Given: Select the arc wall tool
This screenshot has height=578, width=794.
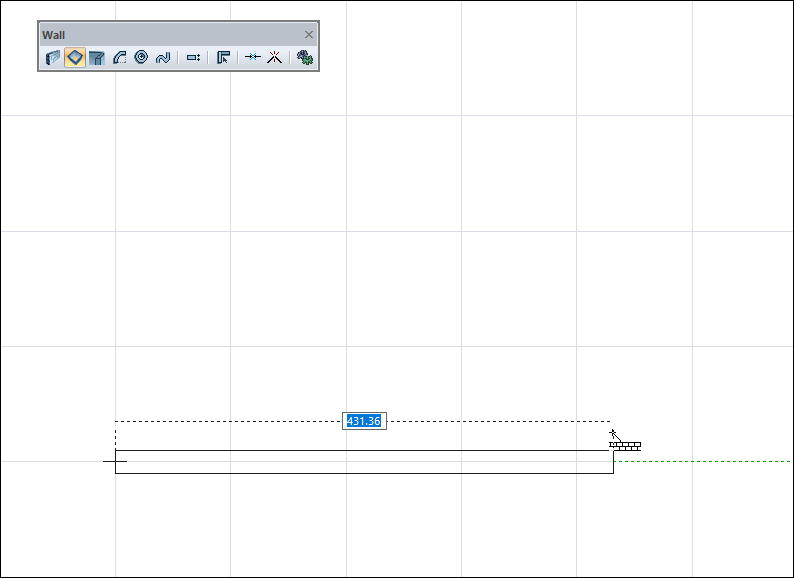Looking at the screenshot, I should coord(119,57).
